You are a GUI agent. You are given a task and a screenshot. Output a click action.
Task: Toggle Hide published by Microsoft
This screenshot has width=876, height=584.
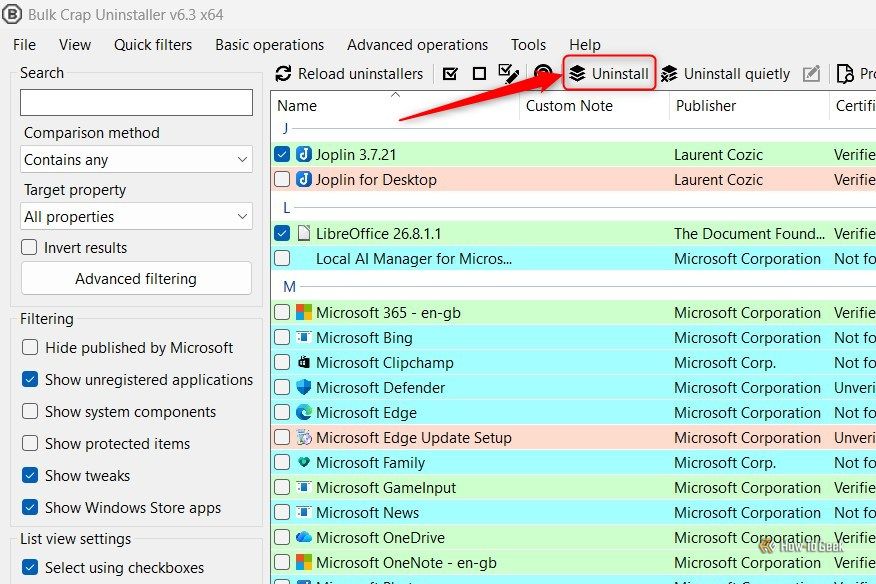tap(30, 348)
